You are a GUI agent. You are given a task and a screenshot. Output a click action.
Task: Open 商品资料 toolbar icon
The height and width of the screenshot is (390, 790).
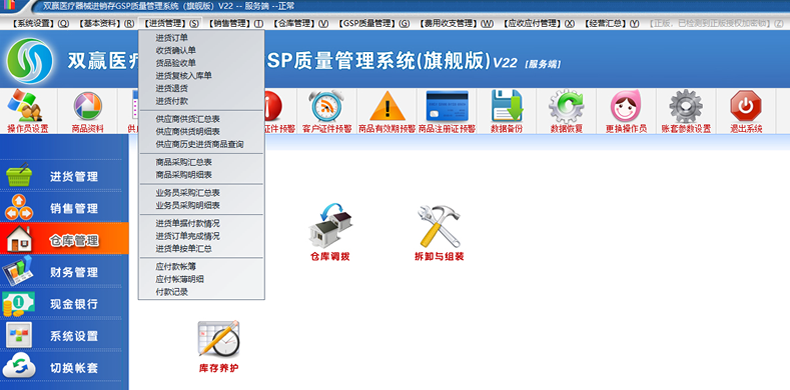[x=88, y=112]
